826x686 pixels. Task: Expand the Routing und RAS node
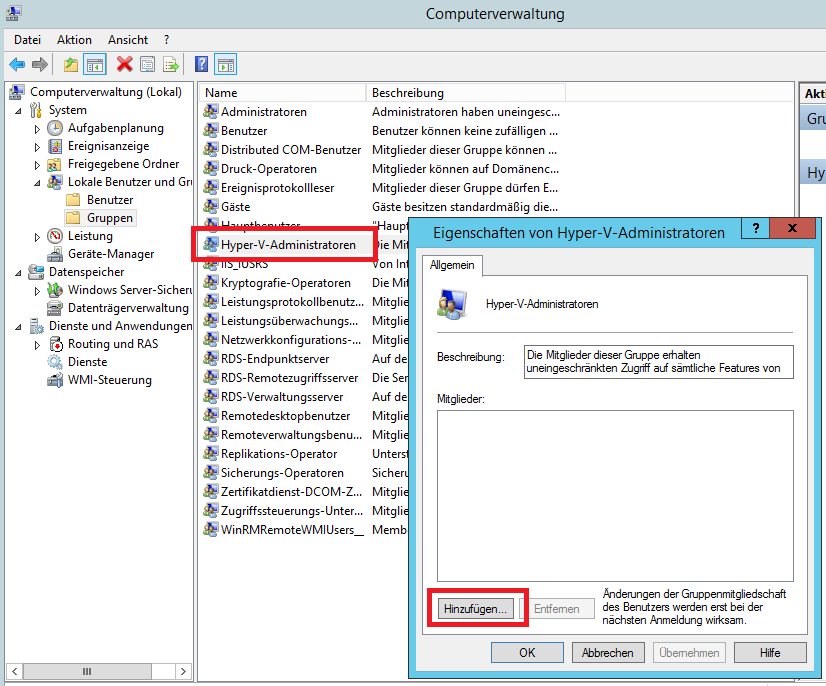coord(38,345)
